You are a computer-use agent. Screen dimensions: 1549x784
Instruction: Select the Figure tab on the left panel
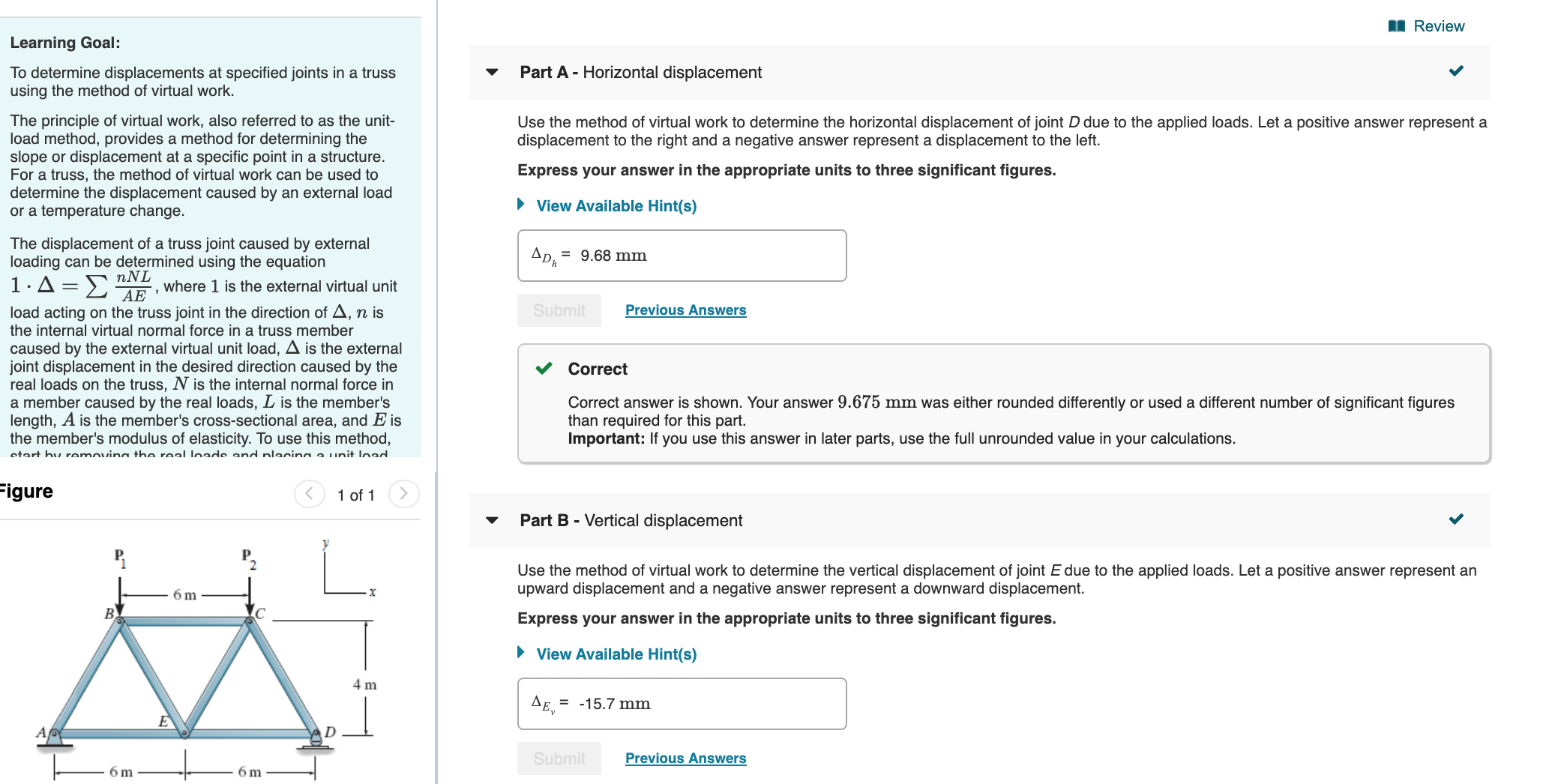(26, 492)
